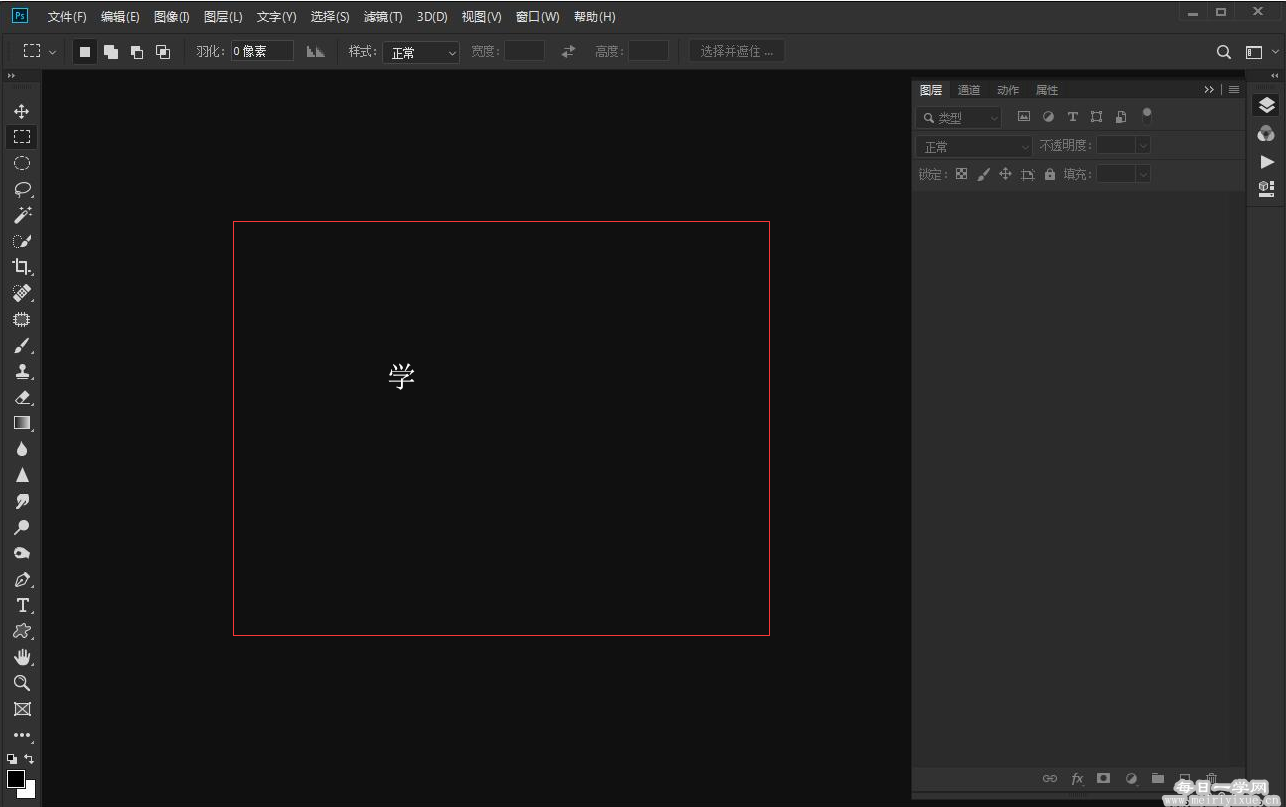Switch to the 动作 tab
The height and width of the screenshot is (807, 1286).
[x=1008, y=90]
